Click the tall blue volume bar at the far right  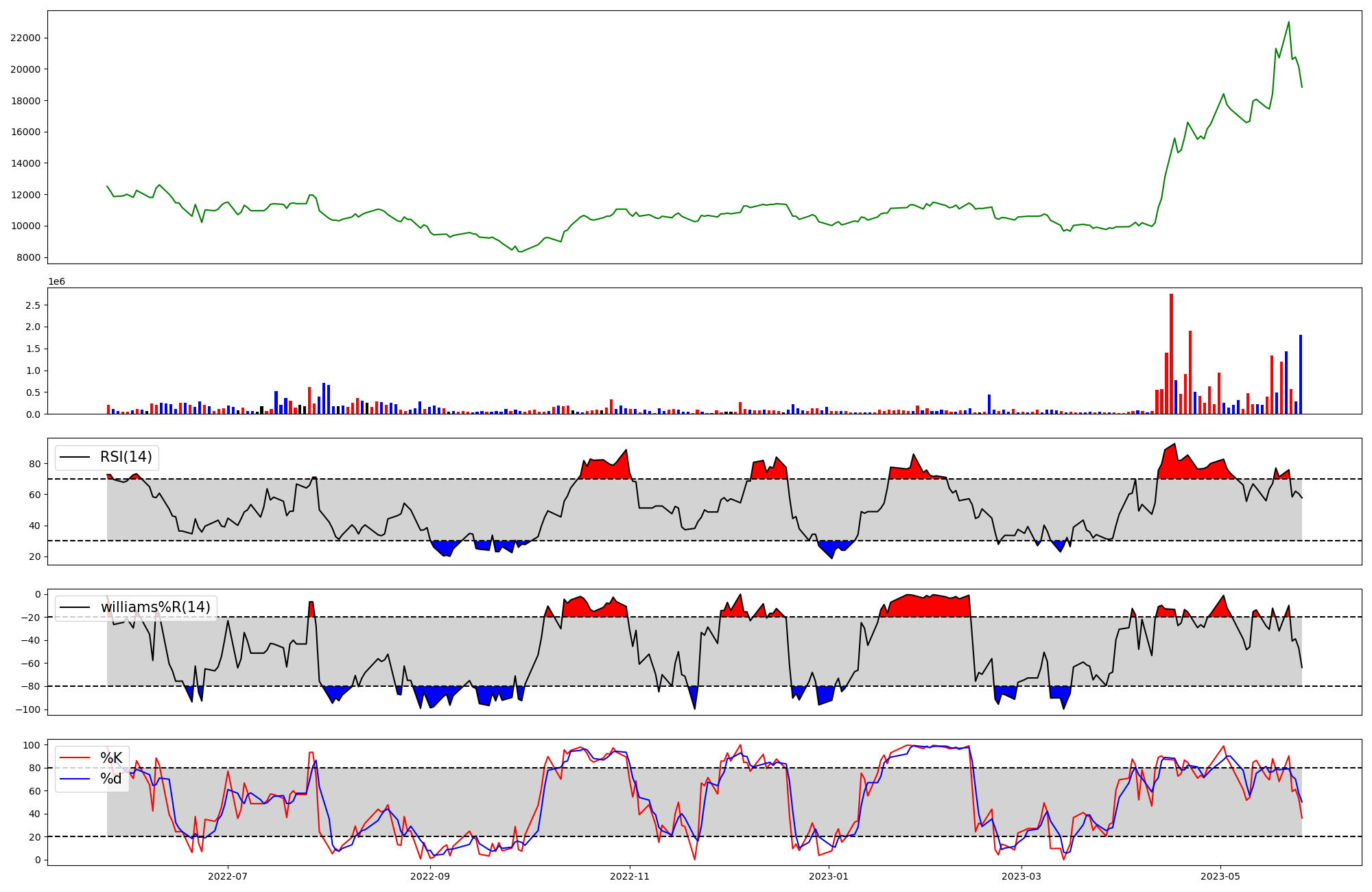point(1301,375)
